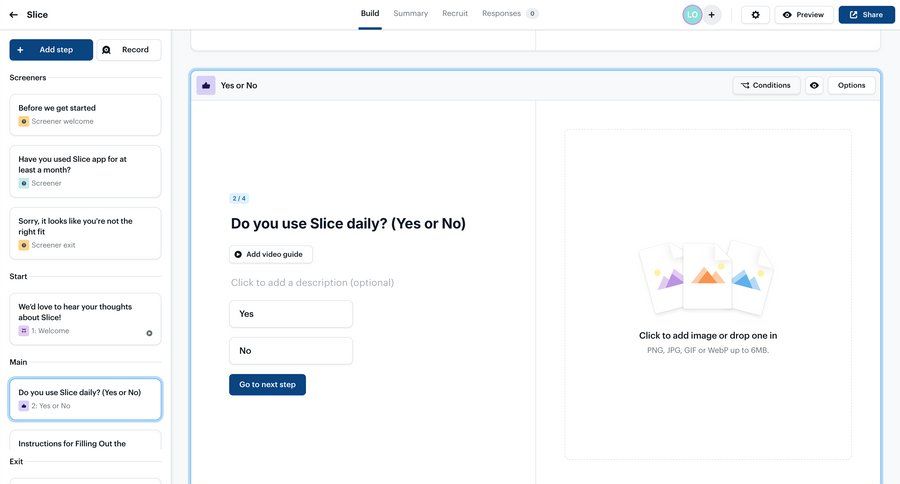This screenshot has height=484, width=900.
Task: Open the Options menu
Action: tap(851, 86)
